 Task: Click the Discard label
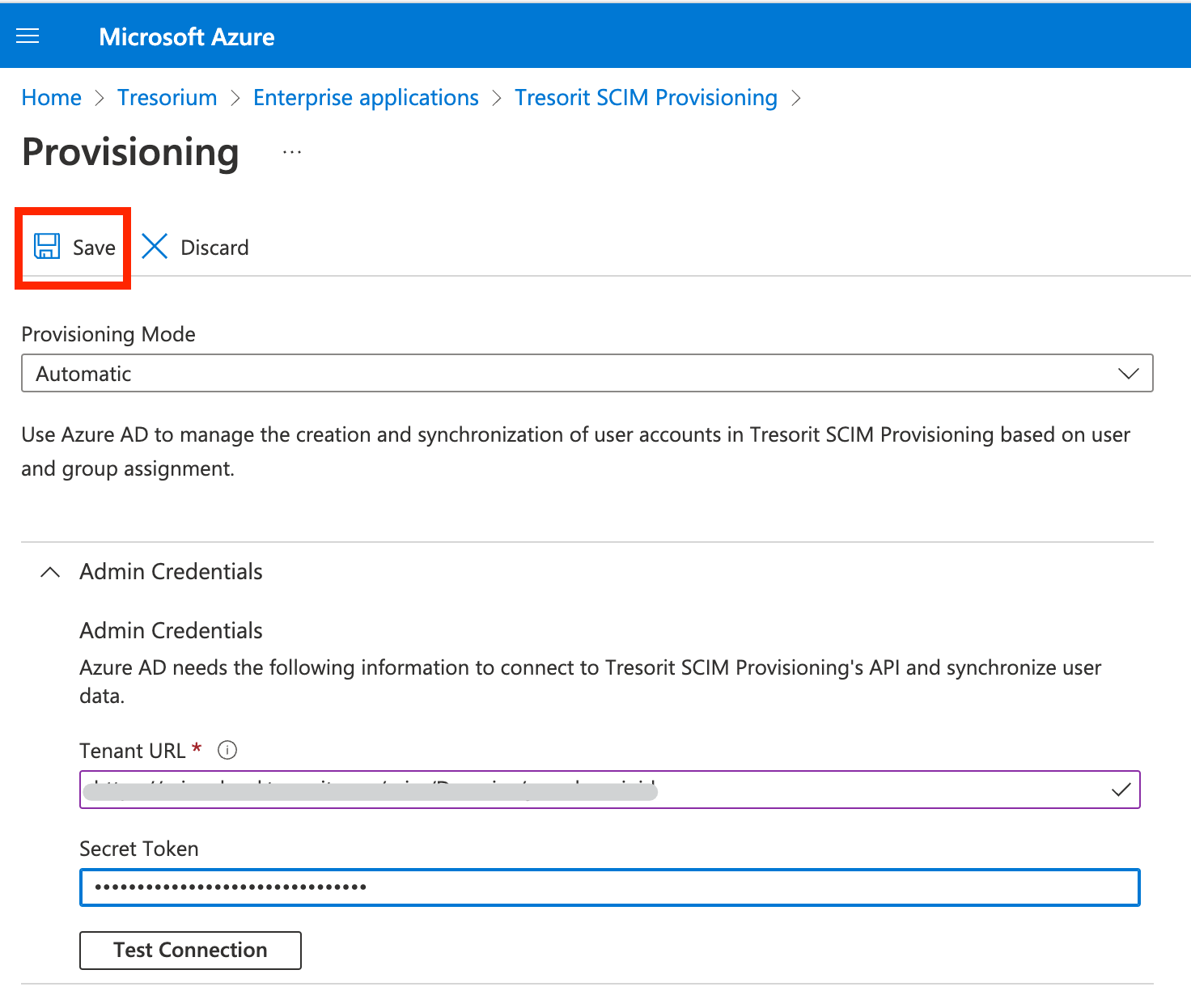coord(214,248)
